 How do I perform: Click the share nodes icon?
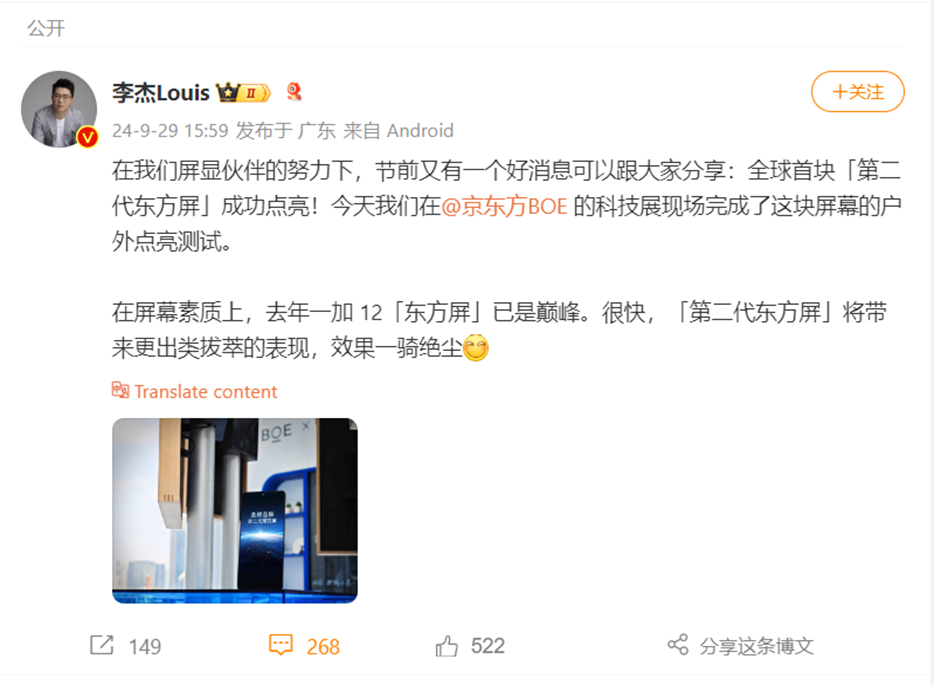click(x=678, y=644)
